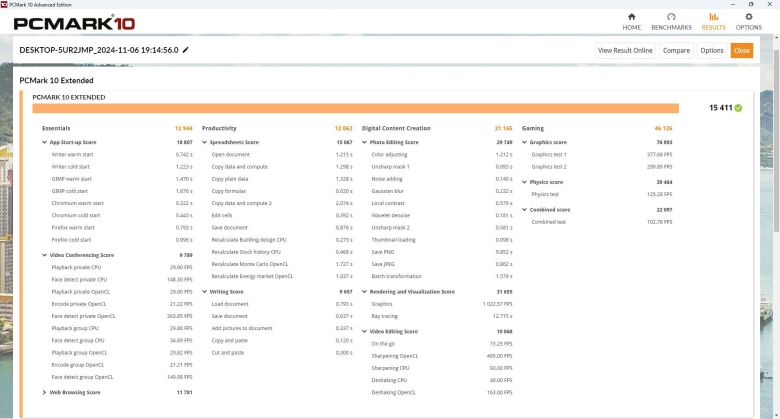Collapse the Video Conferencing Score section
Viewport: 780px width, 419px height.
click(x=44, y=255)
